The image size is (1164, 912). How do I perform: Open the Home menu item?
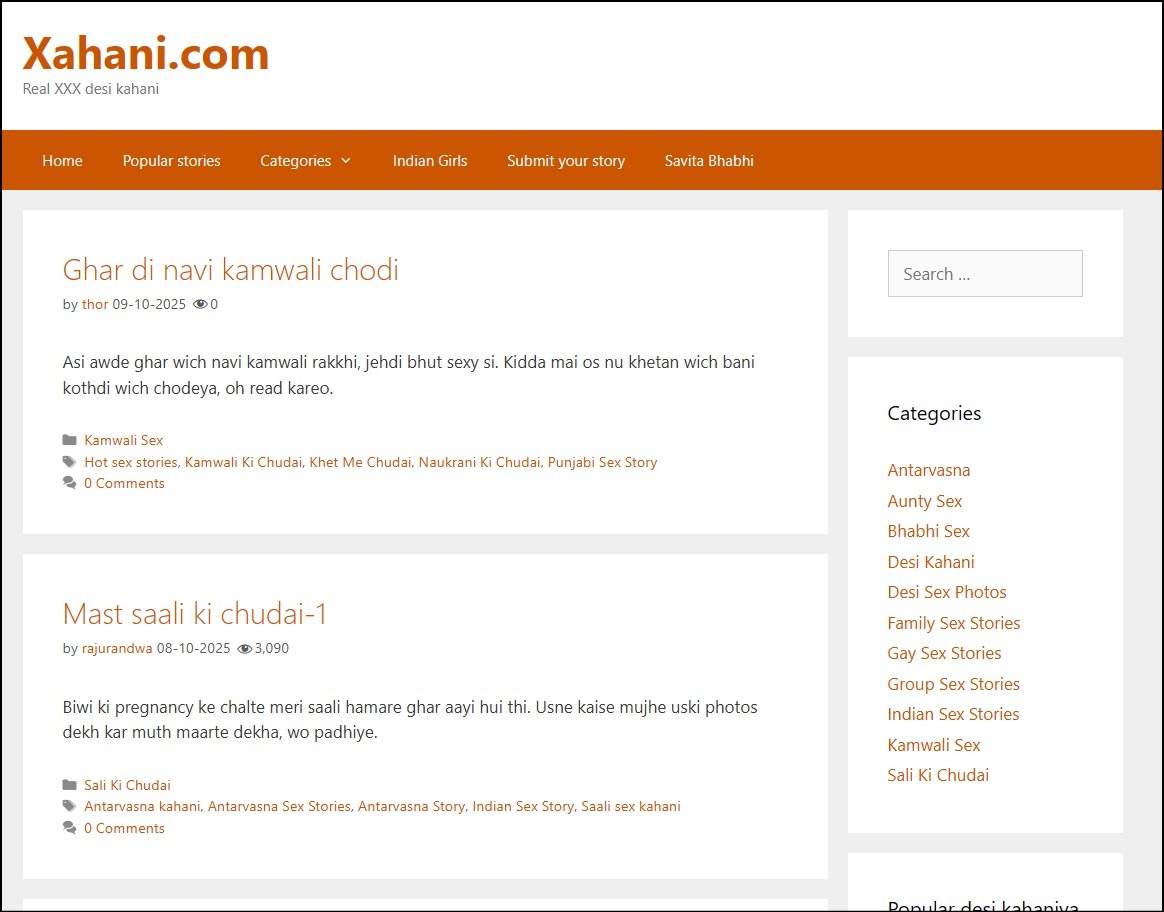tap(62, 160)
